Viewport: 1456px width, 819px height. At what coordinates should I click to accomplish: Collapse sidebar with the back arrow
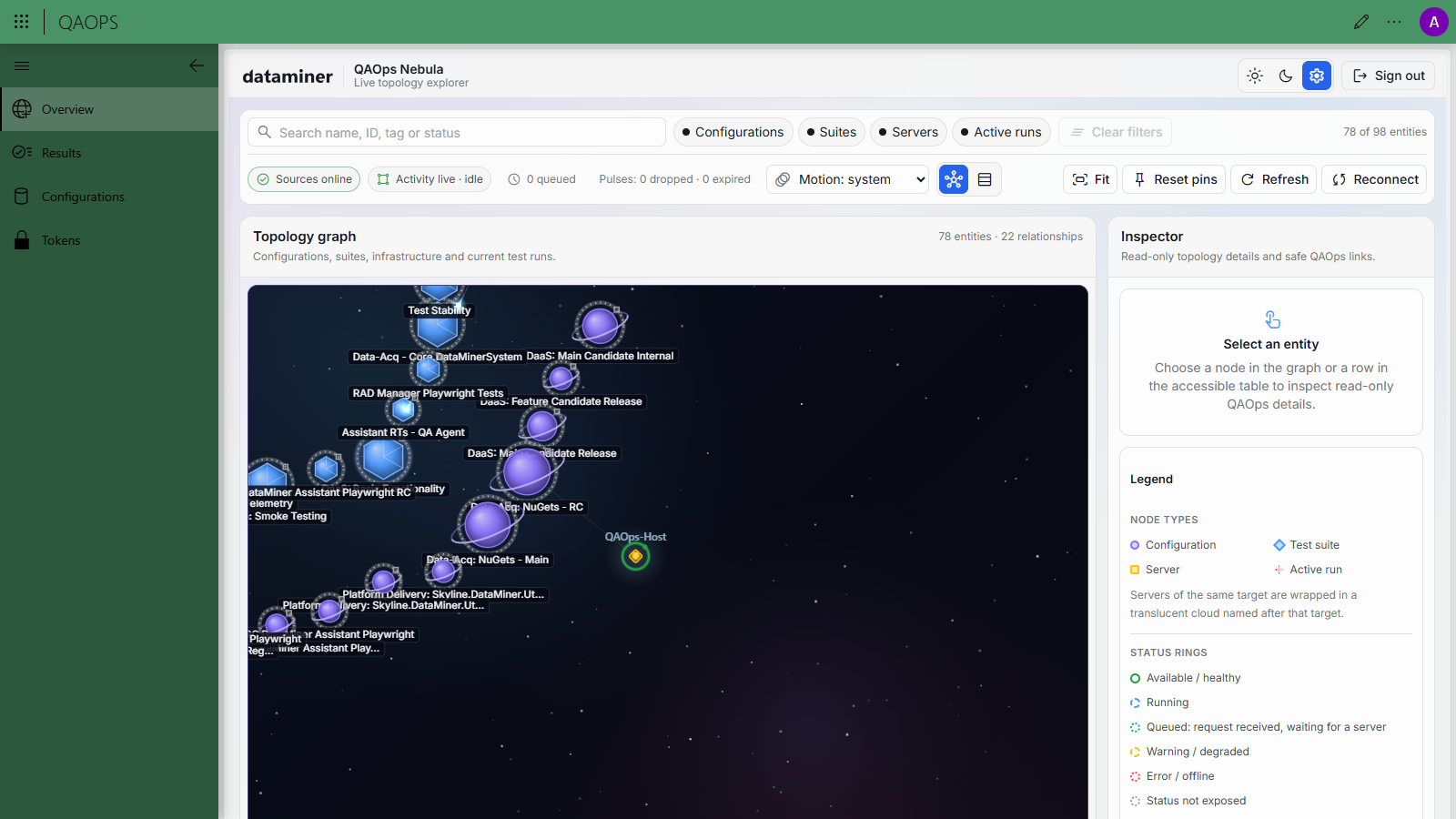[197, 66]
